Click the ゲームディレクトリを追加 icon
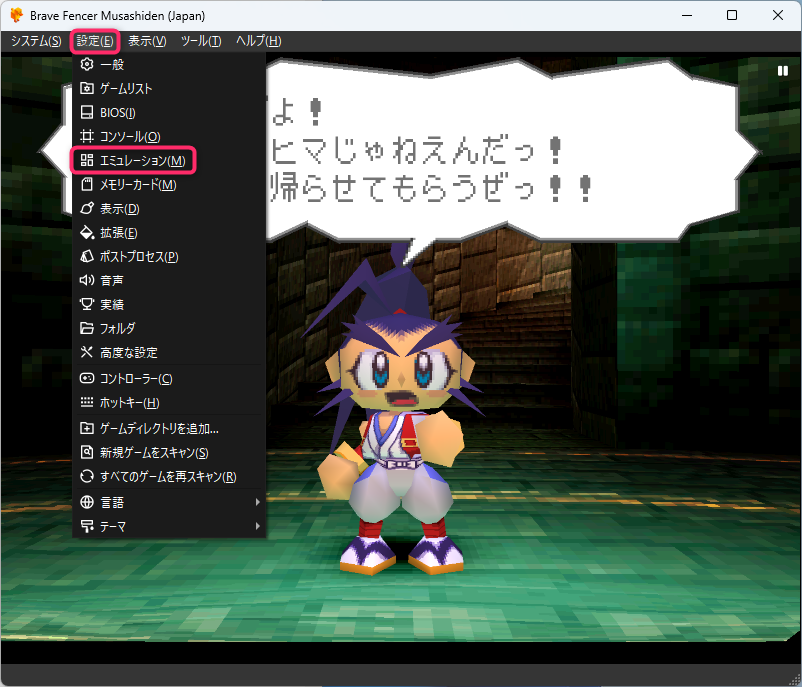The height and width of the screenshot is (687, 802). coord(87,428)
